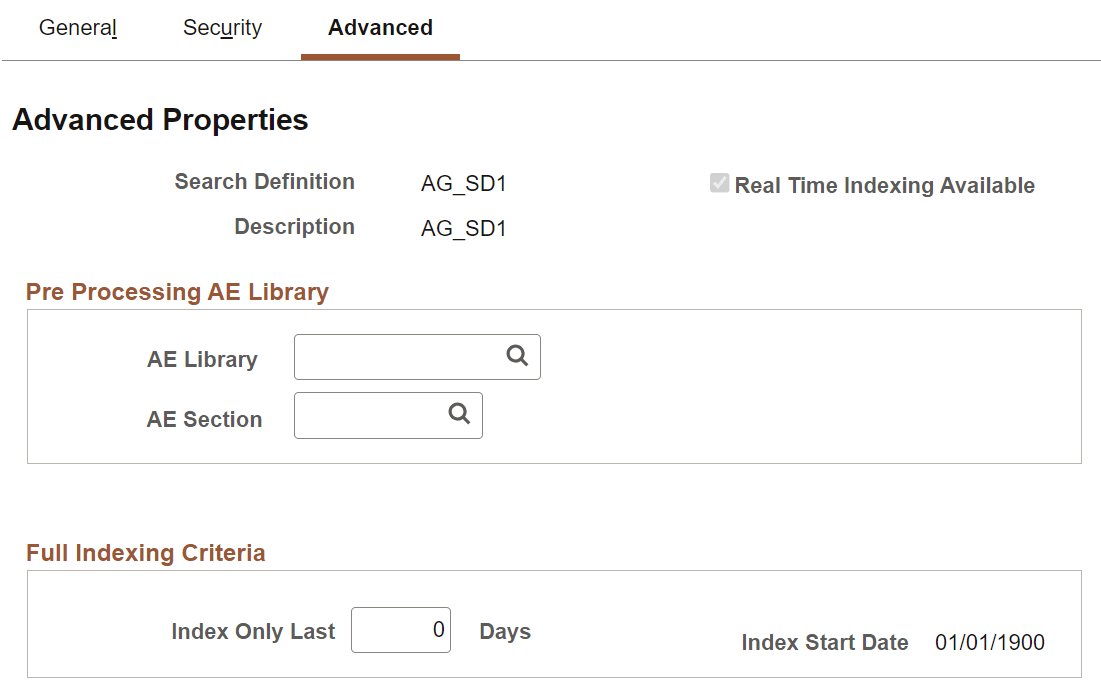Click the Real Time Indexing Available label

[x=884, y=185]
